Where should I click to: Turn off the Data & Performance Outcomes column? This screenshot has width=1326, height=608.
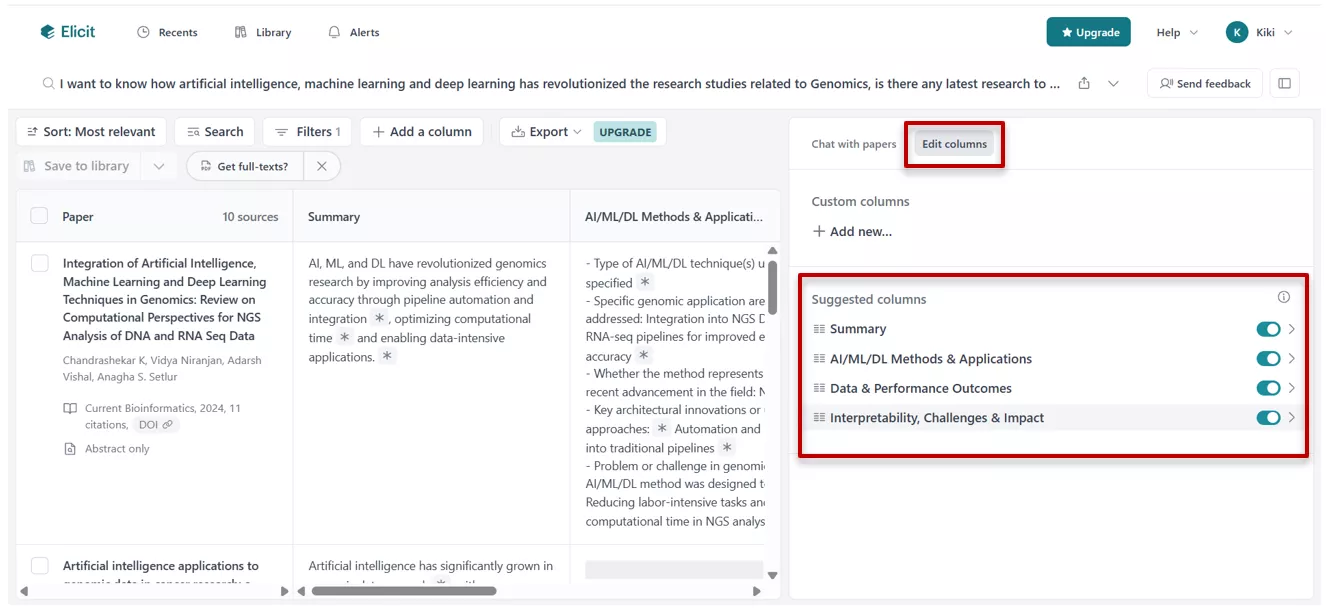tap(1269, 388)
